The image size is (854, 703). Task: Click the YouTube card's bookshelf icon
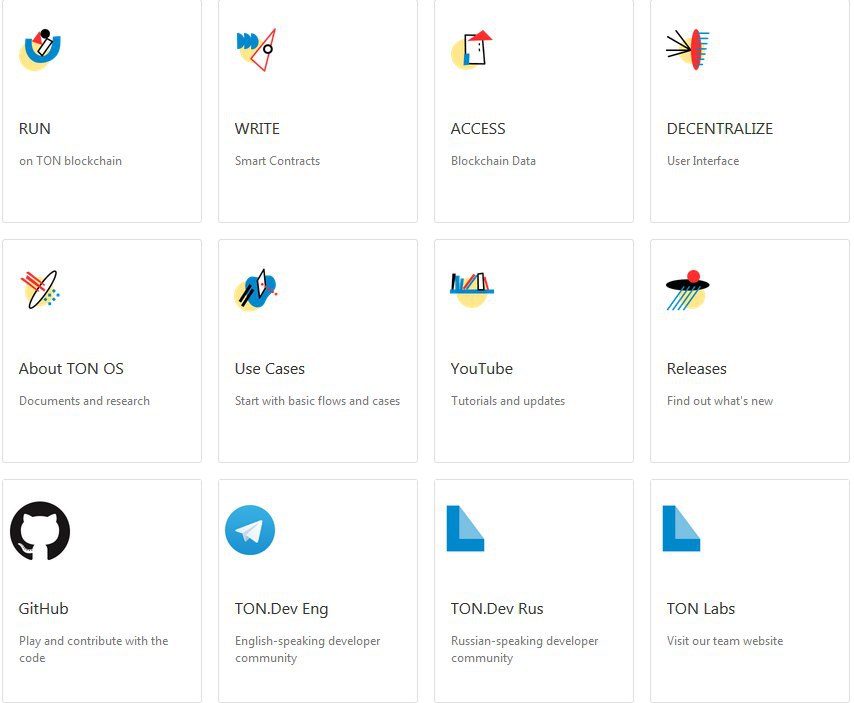point(472,290)
